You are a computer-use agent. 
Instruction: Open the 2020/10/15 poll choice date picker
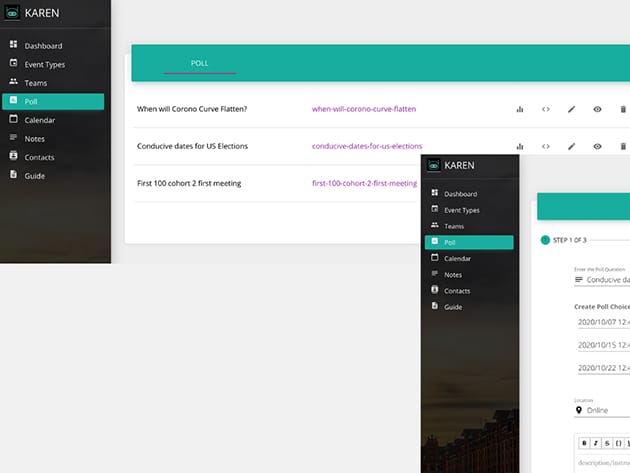point(602,345)
